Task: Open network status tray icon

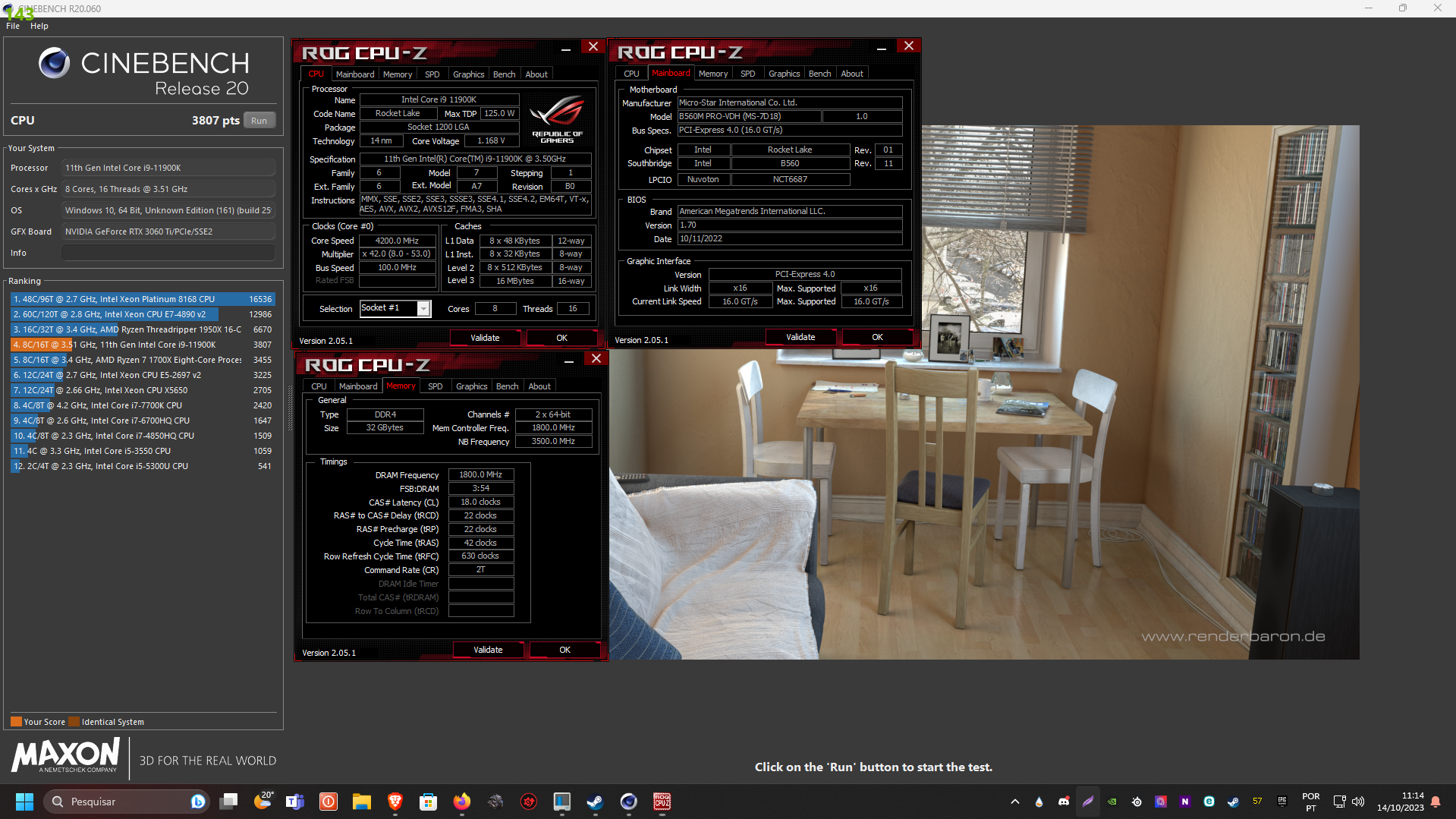Action: coord(1339,802)
